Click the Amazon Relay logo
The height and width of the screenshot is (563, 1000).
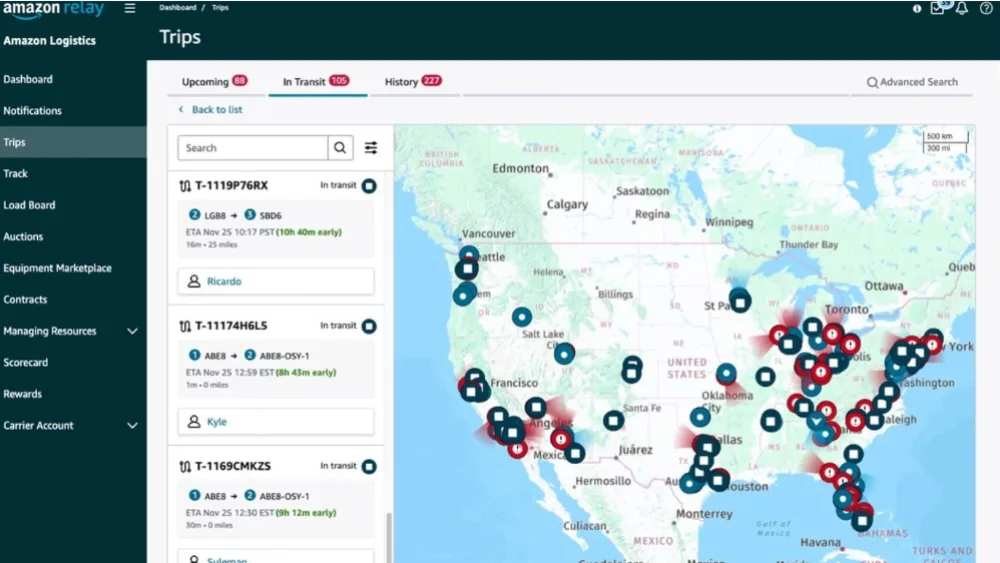(54, 9)
